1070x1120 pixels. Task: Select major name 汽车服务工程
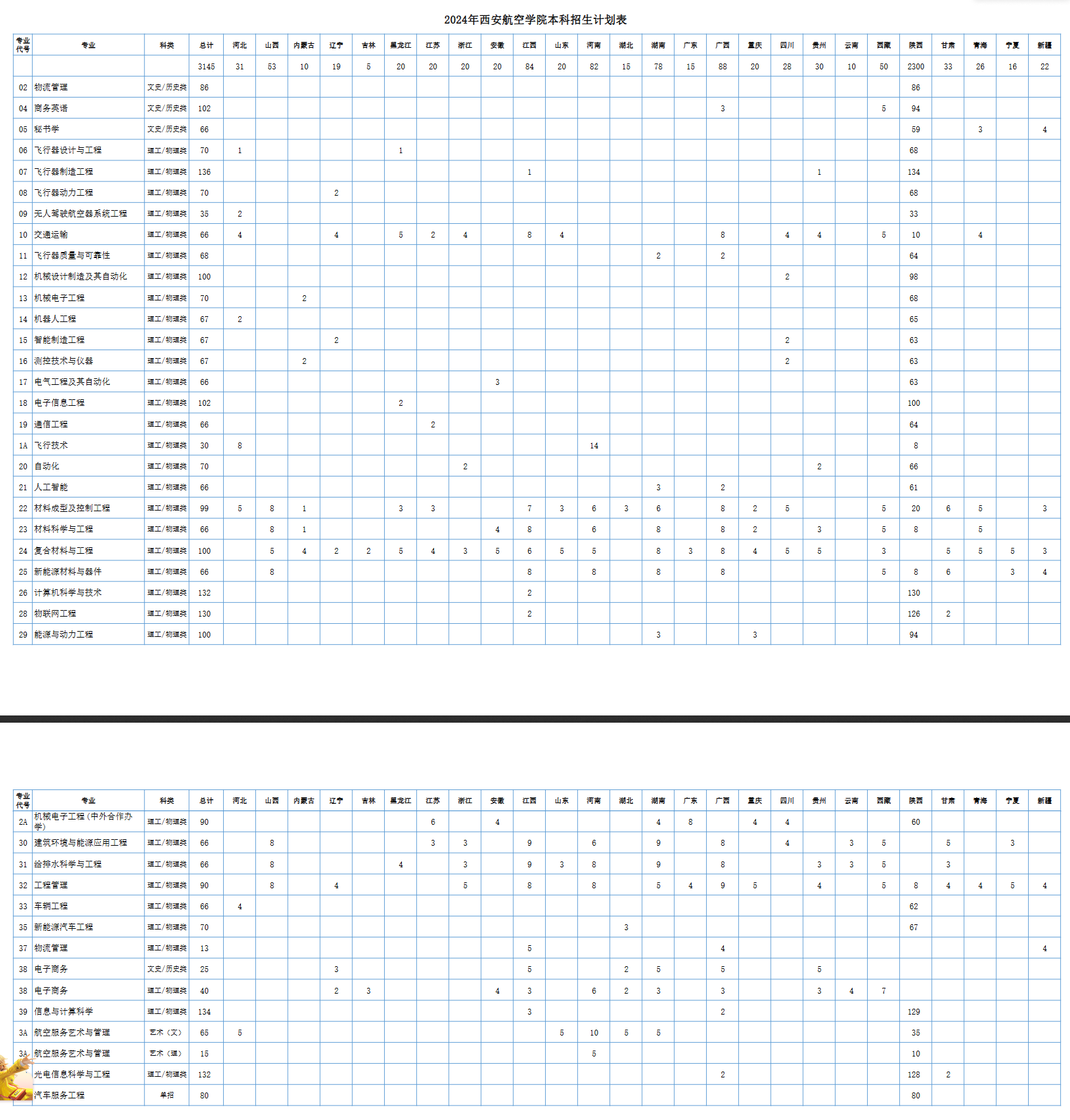pyautogui.click(x=60, y=1096)
